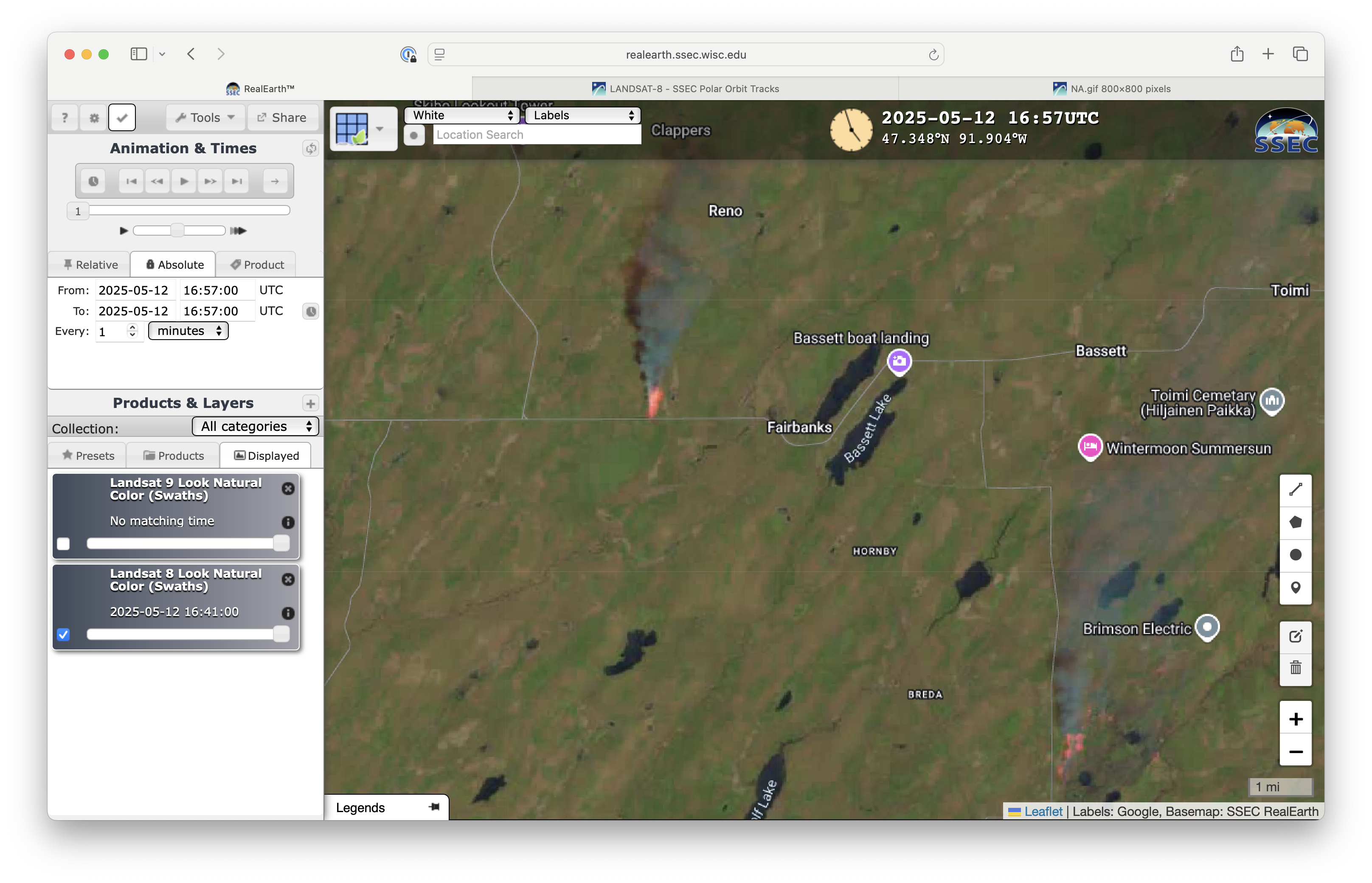
Task: Switch to the Displayed tab
Action: (x=266, y=455)
